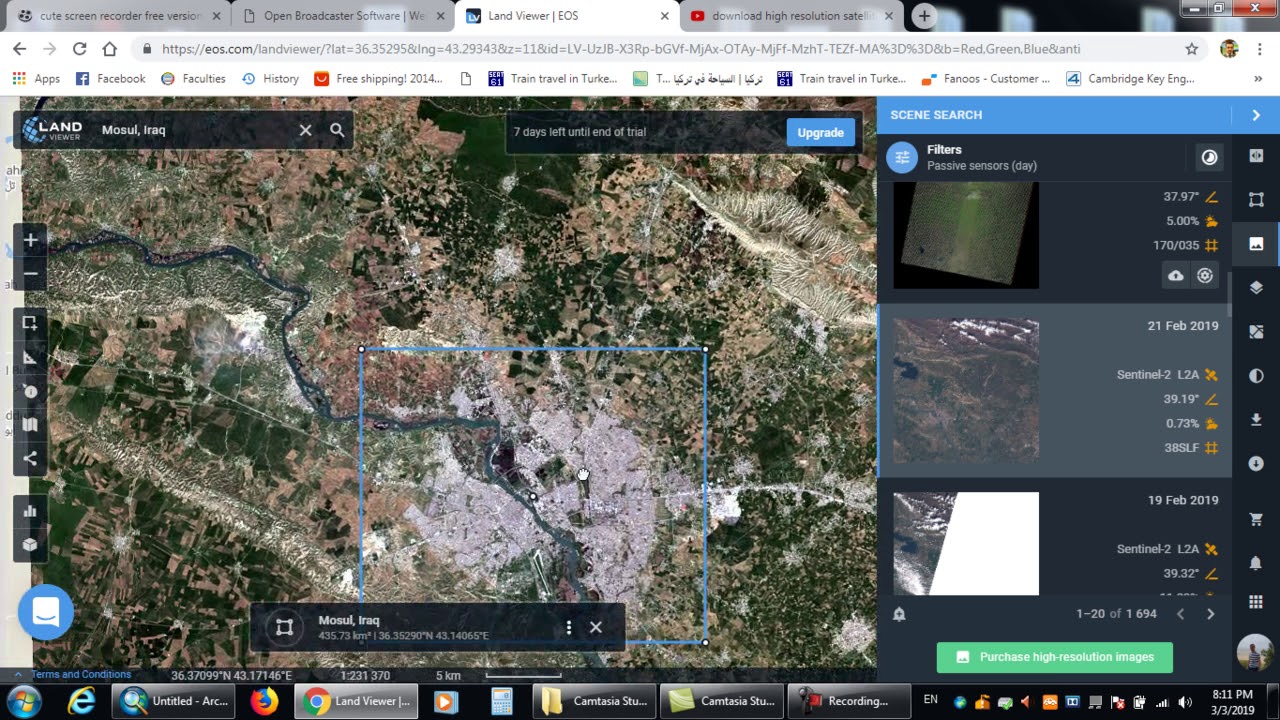Select the 19 Feb 2019 scene thumbnail
Screen dimensions: 1280x720
click(x=966, y=543)
